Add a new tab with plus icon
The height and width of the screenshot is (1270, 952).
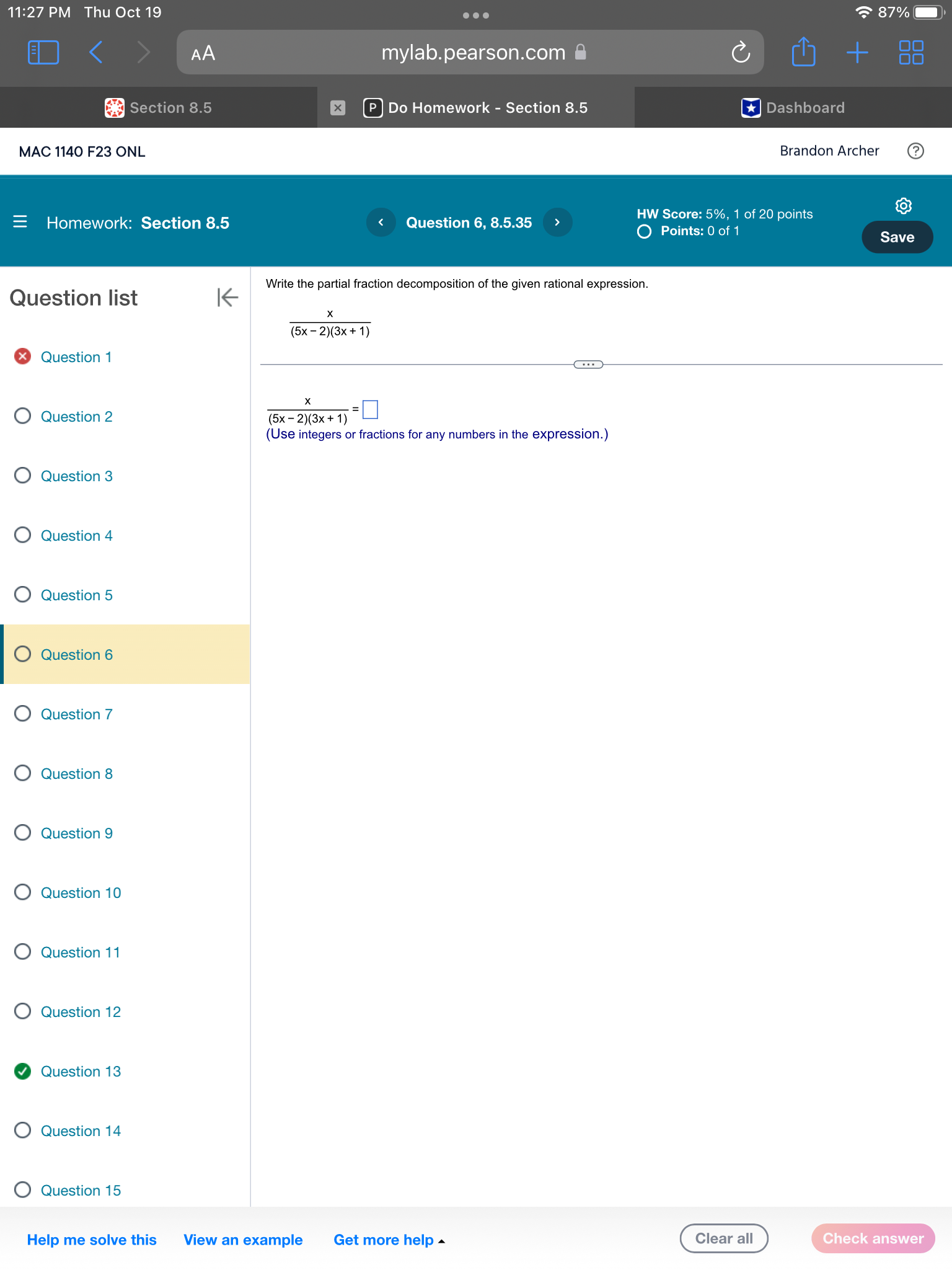coord(857,53)
